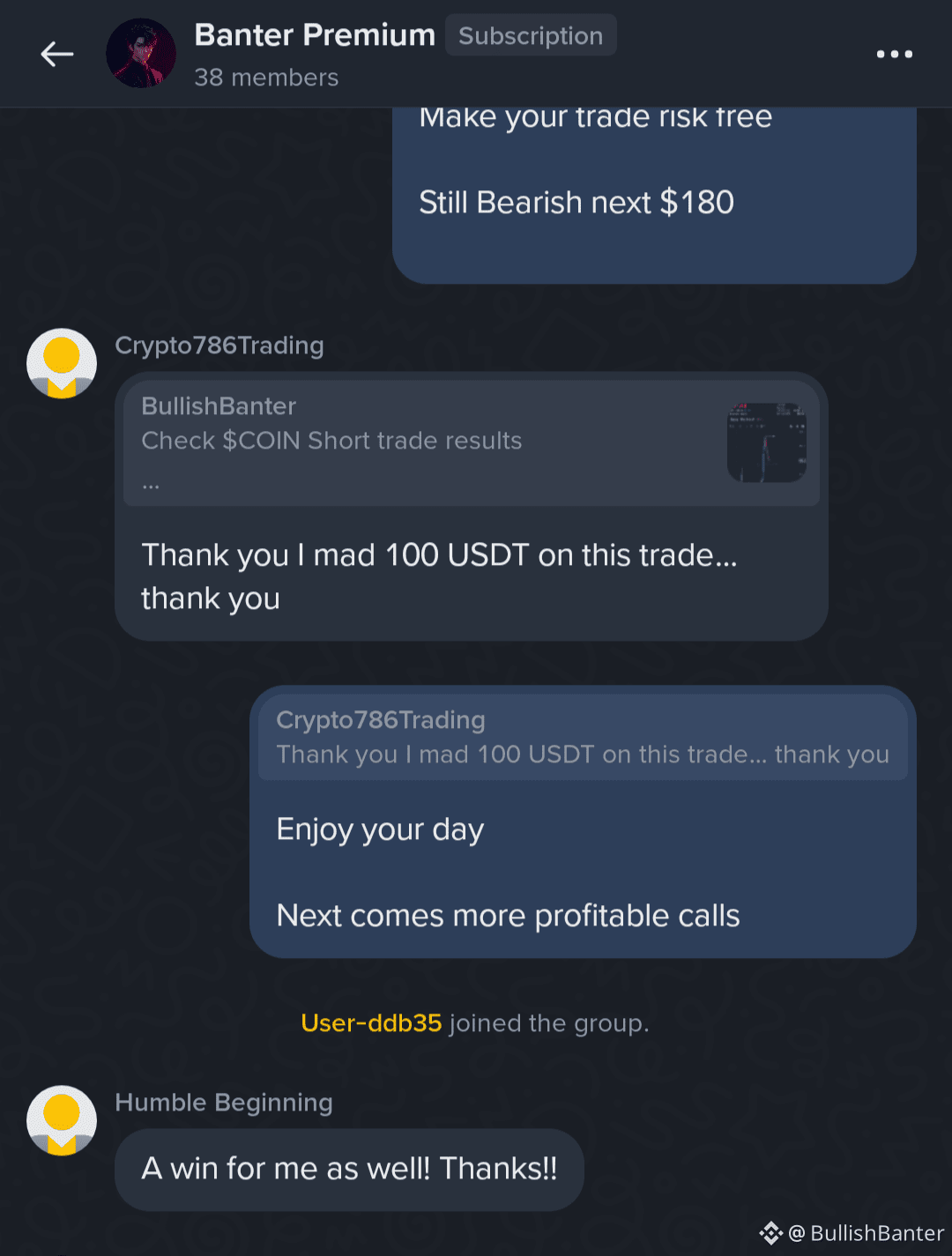Tap Crypto786Trading's profile avatar
Image resolution: width=952 pixels, height=1256 pixels.
coord(62,363)
